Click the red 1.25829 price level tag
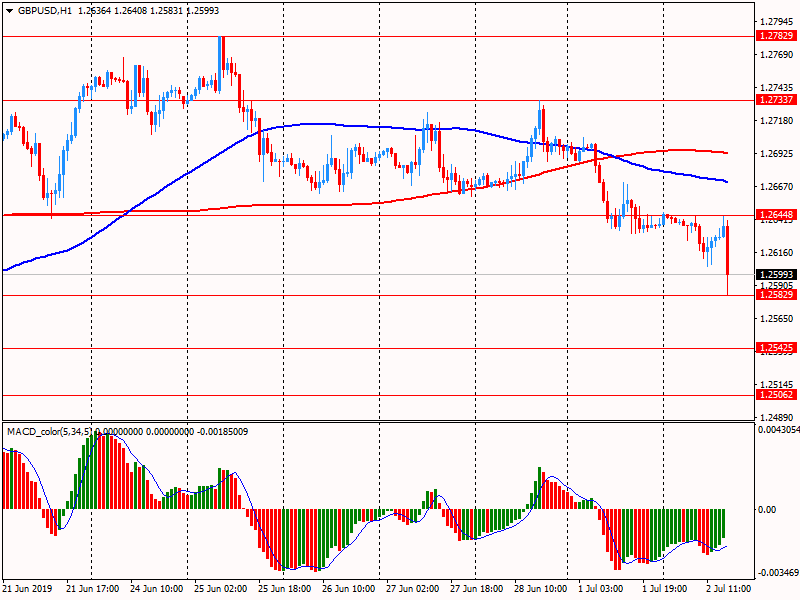This screenshot has height=600, width=800. pyautogui.click(x=777, y=294)
